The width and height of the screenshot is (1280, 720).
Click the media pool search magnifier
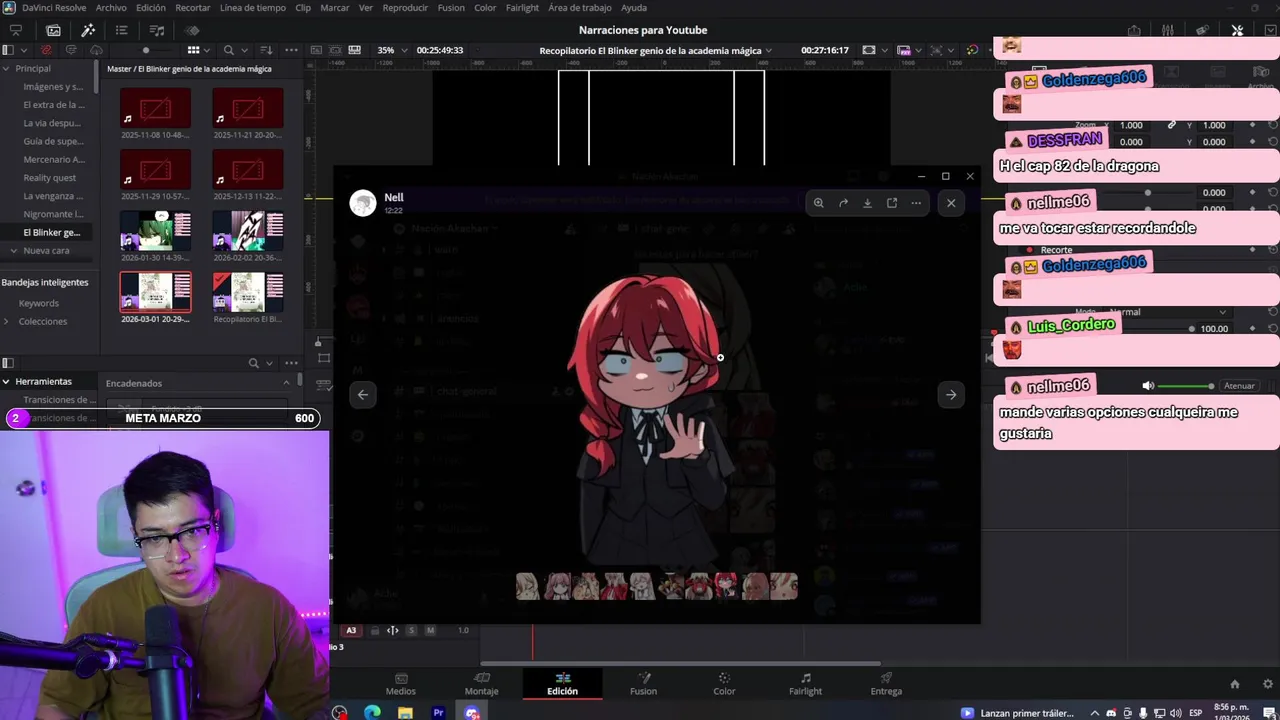click(229, 50)
